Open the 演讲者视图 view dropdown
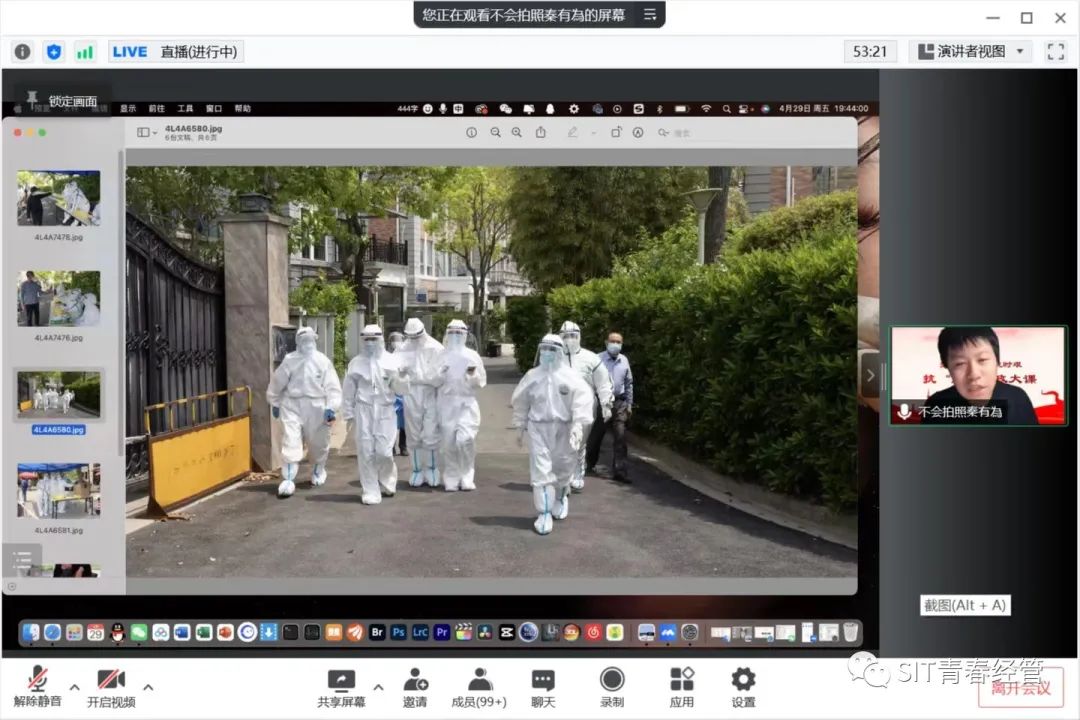This screenshot has width=1080, height=720. pyautogui.click(x=969, y=51)
